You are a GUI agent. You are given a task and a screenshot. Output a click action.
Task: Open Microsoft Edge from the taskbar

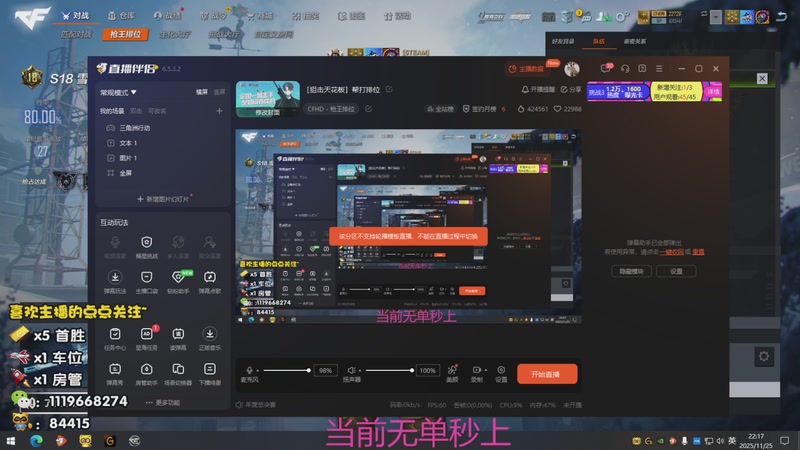36,441
